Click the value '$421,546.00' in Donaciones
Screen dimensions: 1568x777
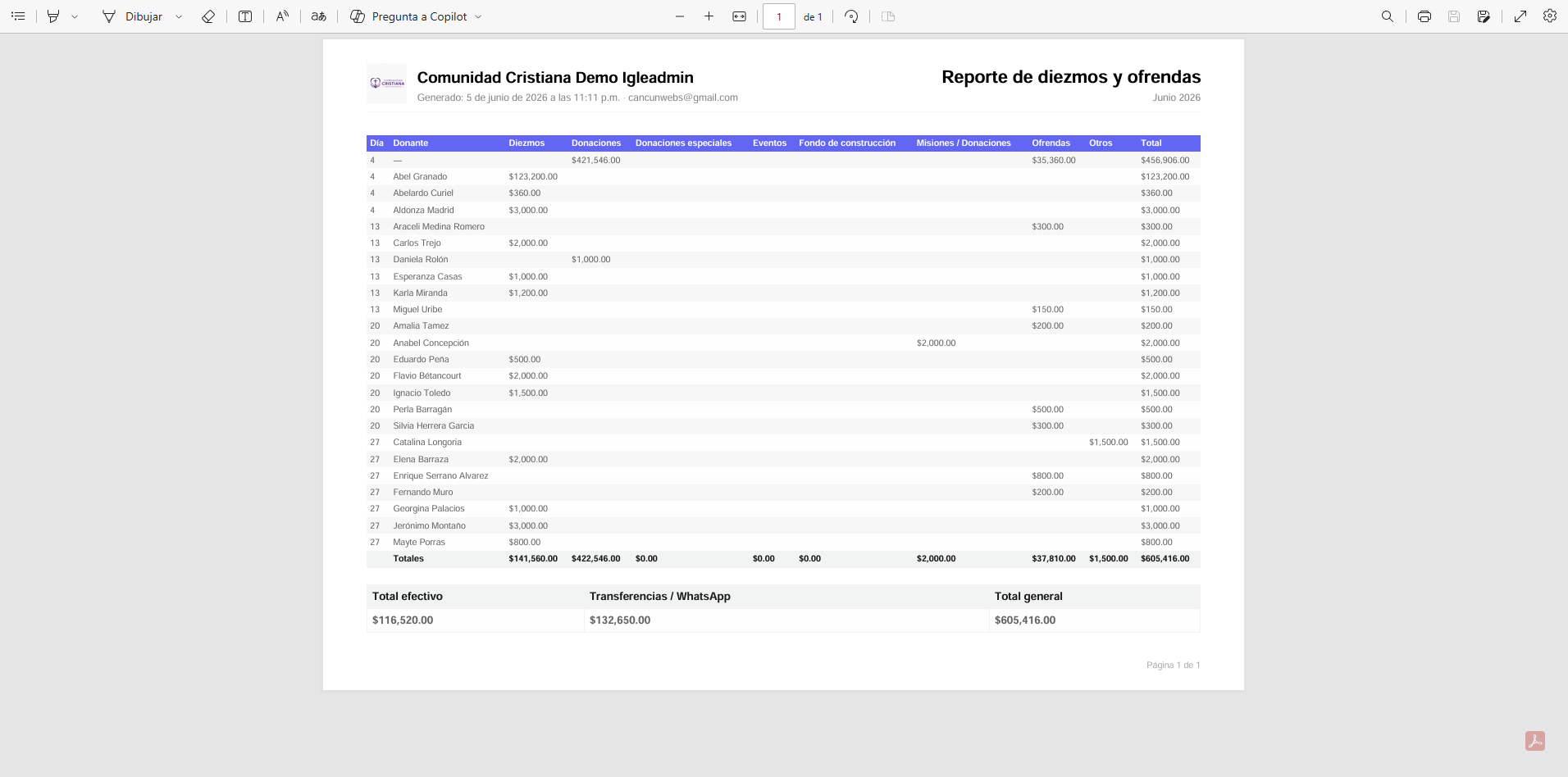pyautogui.click(x=596, y=160)
